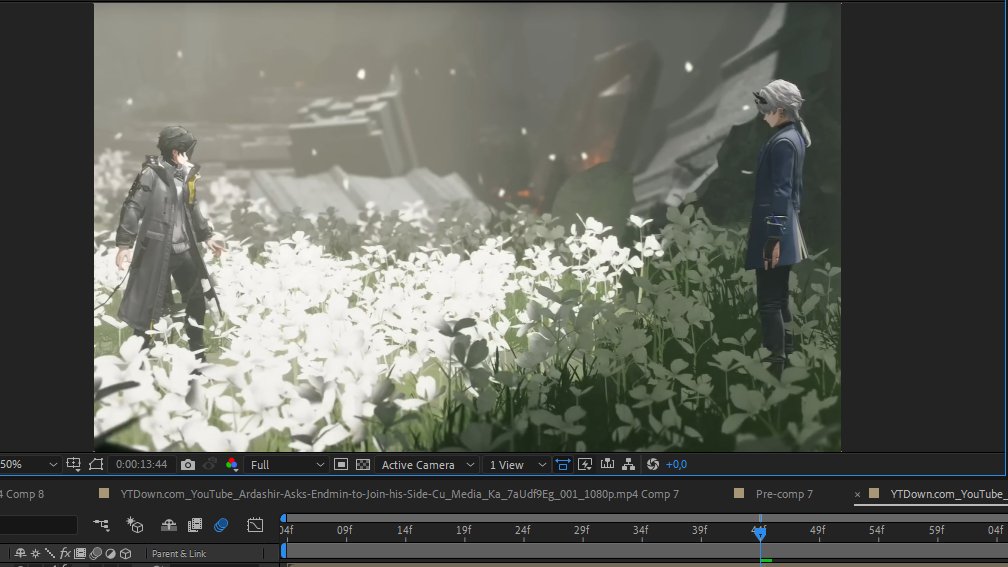This screenshot has width=1008, height=567.
Task: Open grid and guide options
Action: (73, 464)
